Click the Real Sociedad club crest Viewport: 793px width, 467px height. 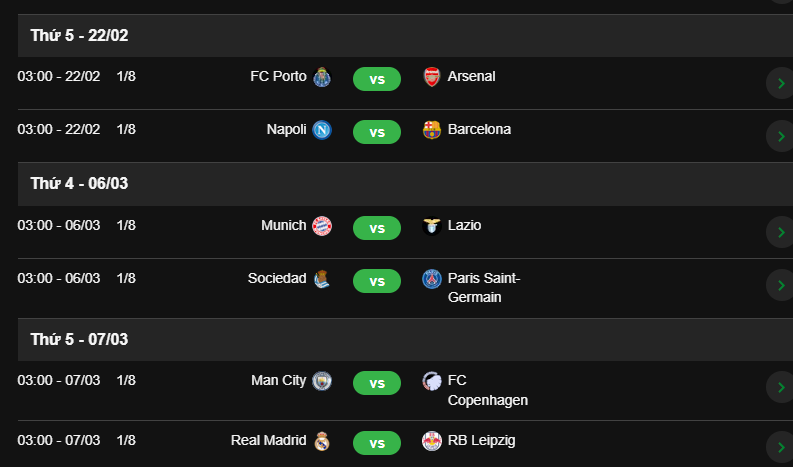coord(322,279)
